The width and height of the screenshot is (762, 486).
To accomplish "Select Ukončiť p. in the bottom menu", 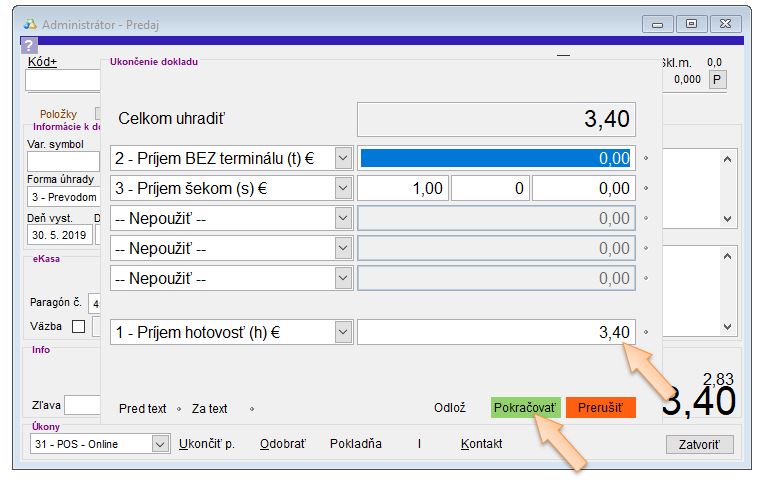I will 206,444.
